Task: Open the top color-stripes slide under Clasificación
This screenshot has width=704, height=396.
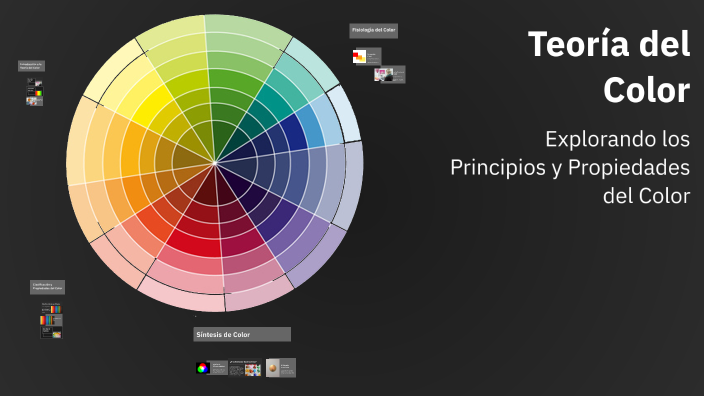Action: point(52,308)
